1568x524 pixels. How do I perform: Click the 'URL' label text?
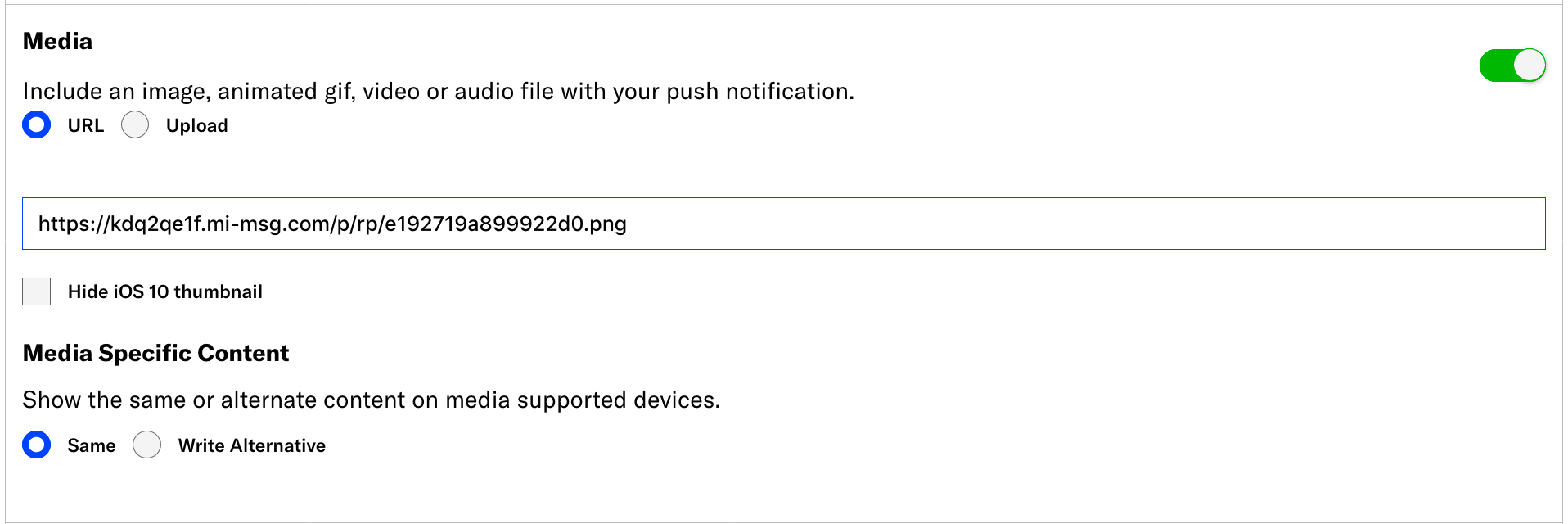pyautogui.click(x=85, y=125)
